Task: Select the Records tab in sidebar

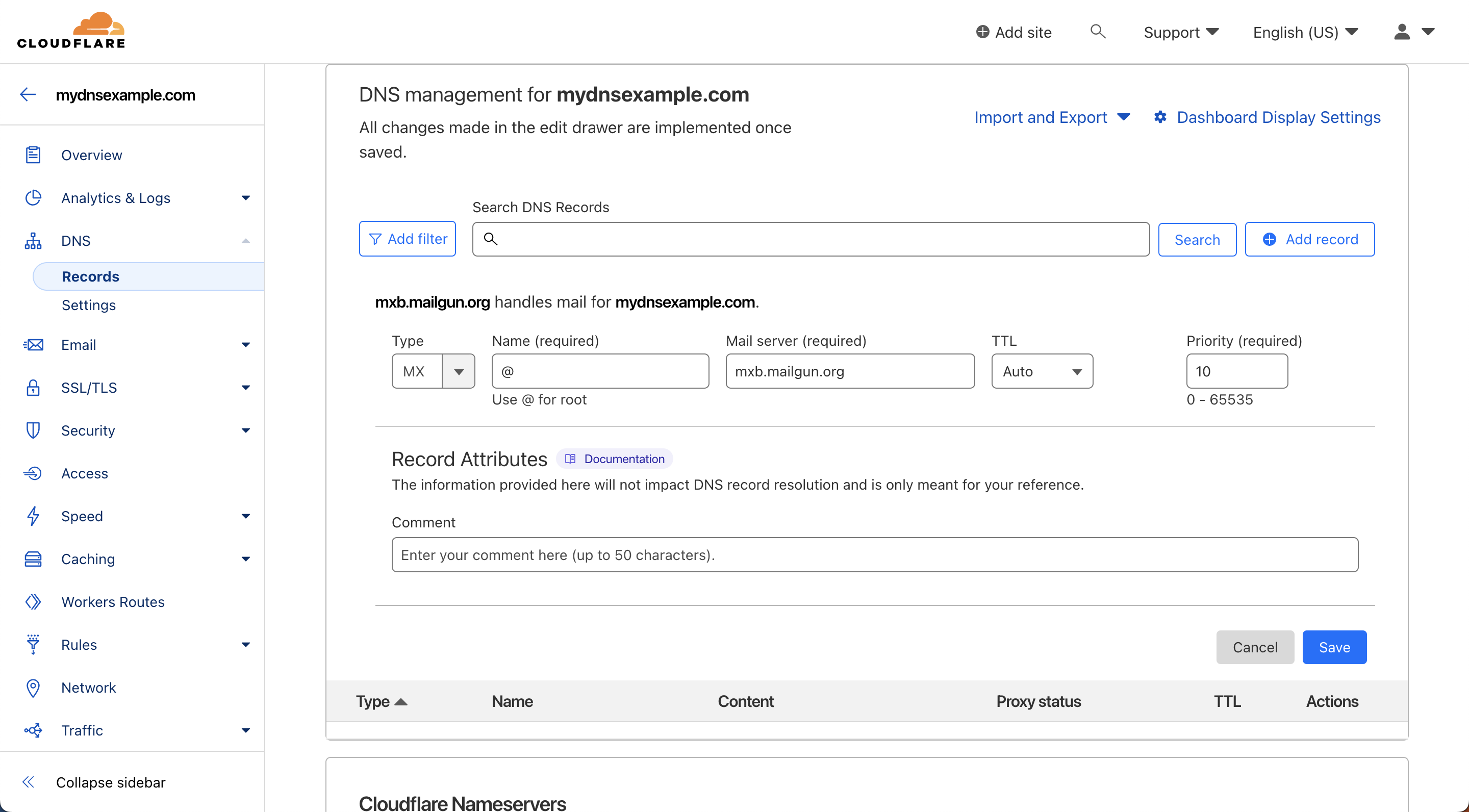Action: coord(90,276)
